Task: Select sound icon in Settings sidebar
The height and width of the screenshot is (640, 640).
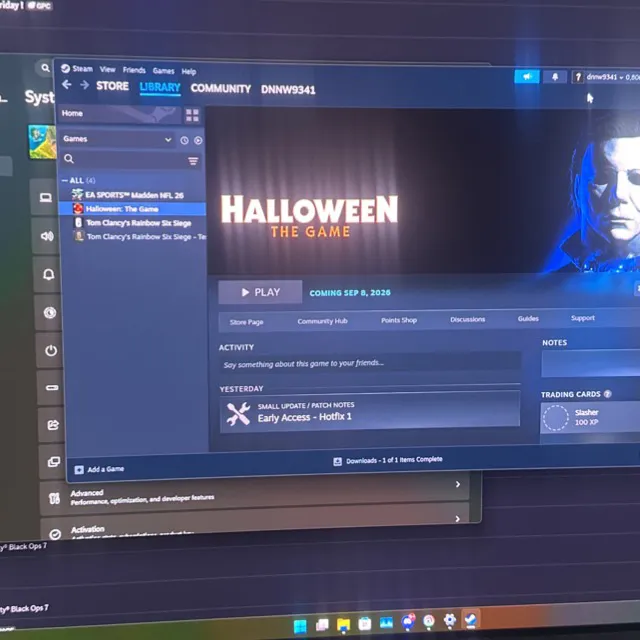Action: 47,236
